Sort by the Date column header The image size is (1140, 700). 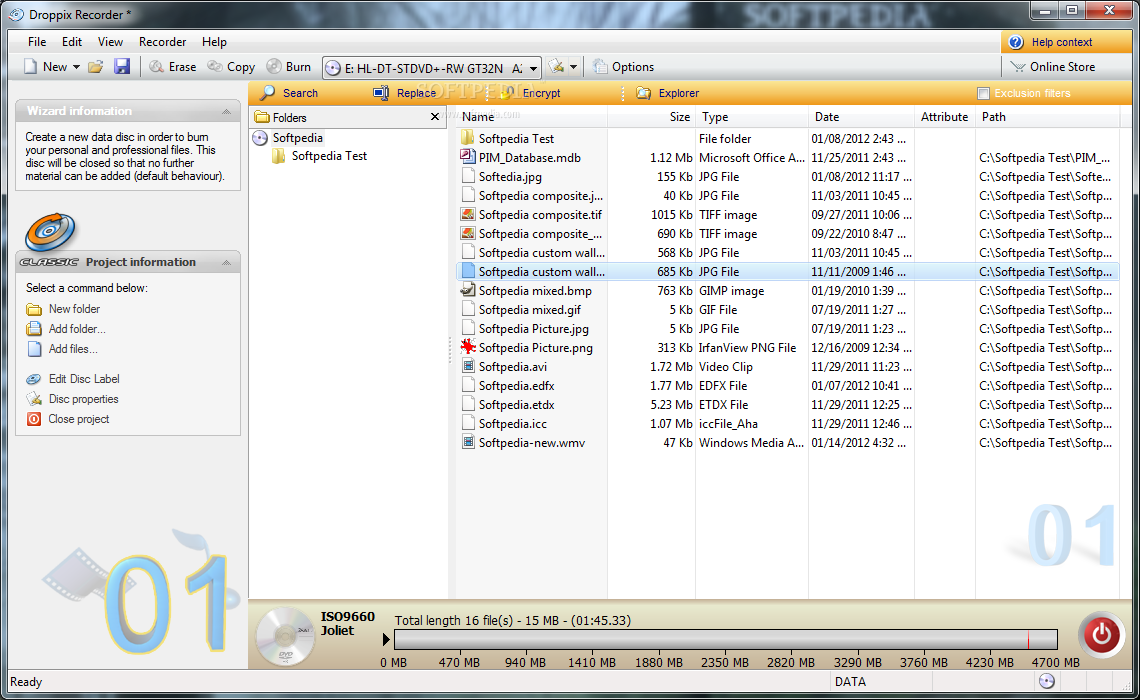(x=862, y=117)
